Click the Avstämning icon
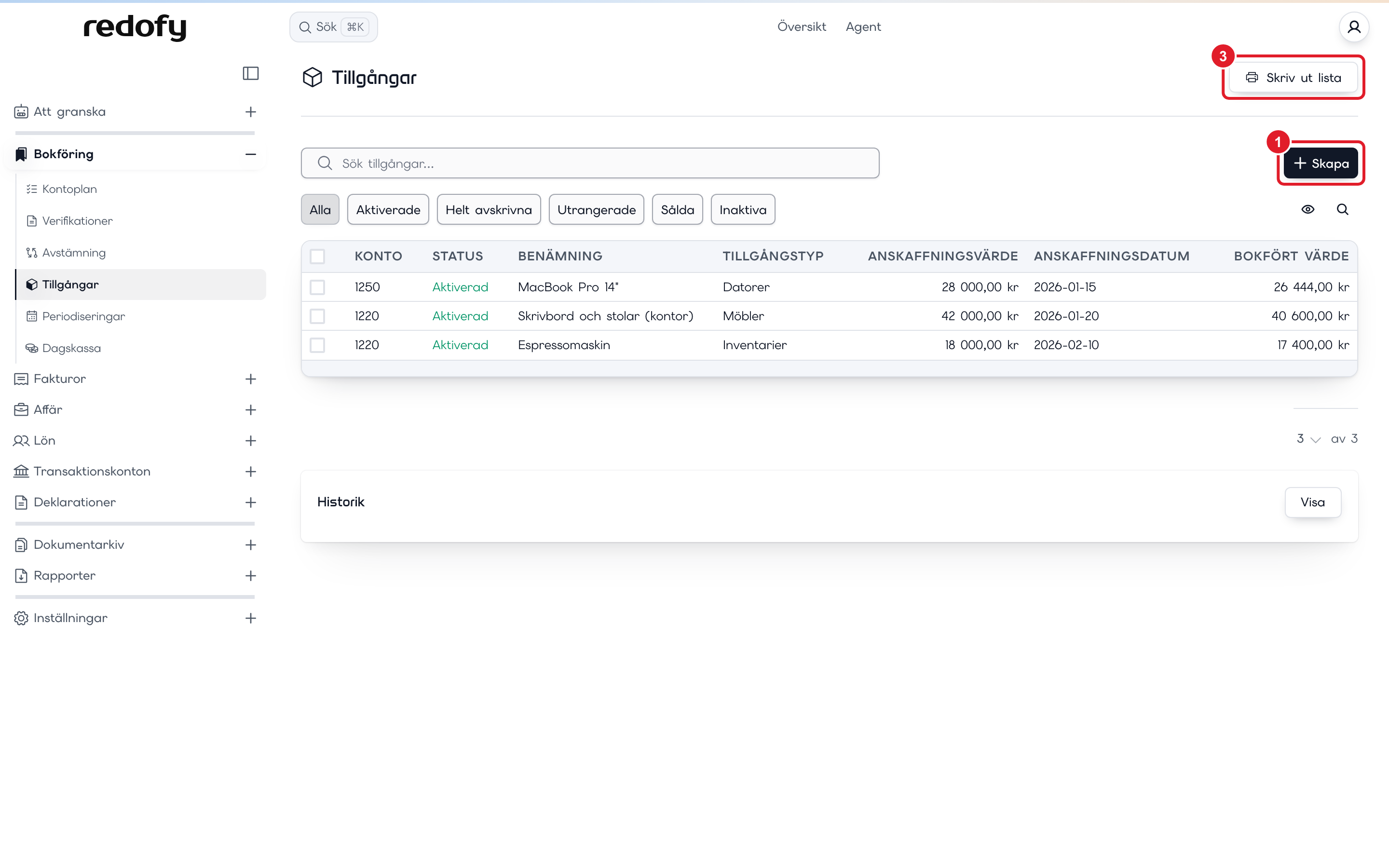Image resolution: width=1389 pixels, height=868 pixels. coord(31,253)
